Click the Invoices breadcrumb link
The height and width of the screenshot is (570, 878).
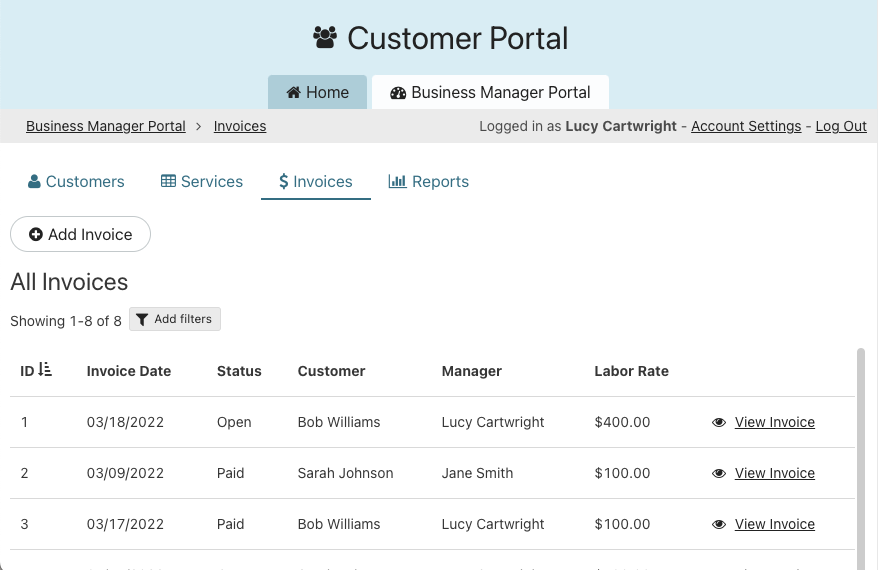point(240,126)
